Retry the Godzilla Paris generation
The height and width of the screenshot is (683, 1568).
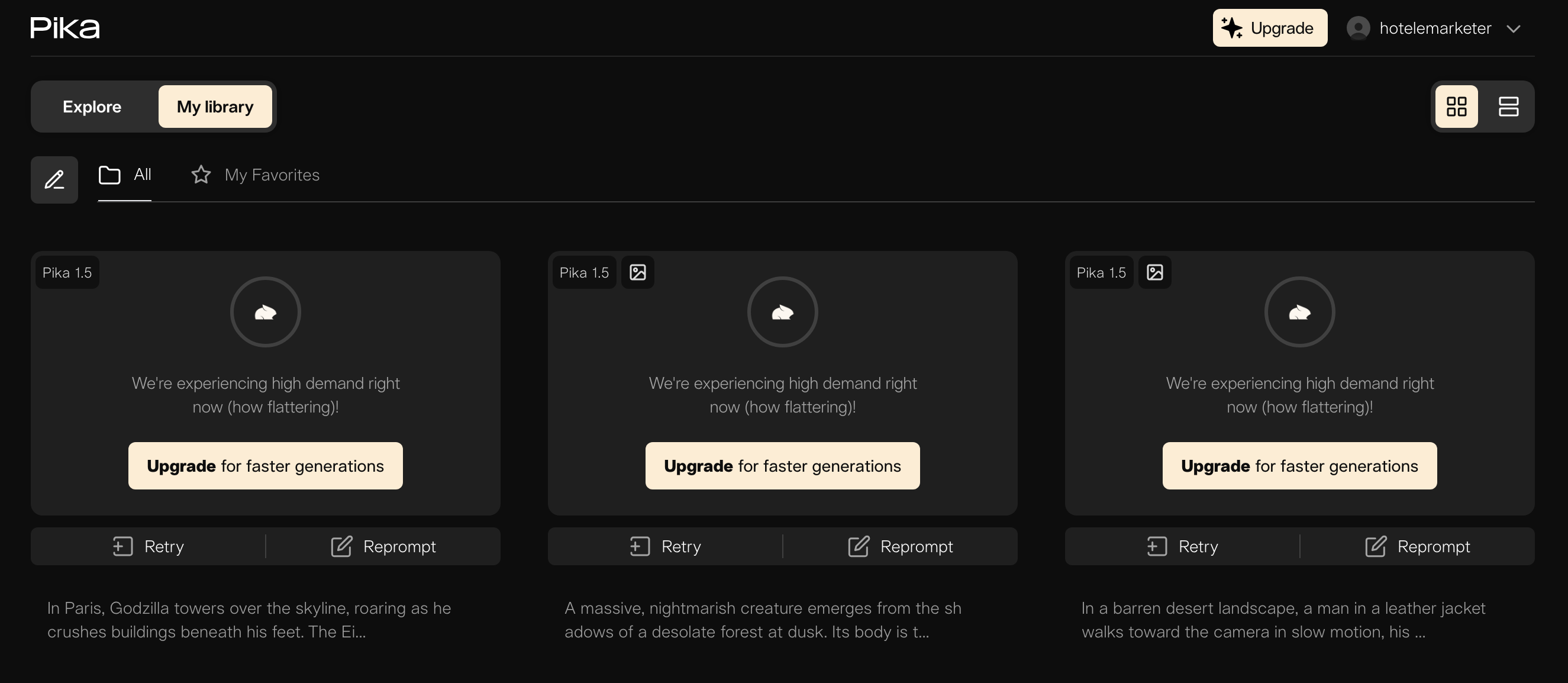tap(148, 546)
